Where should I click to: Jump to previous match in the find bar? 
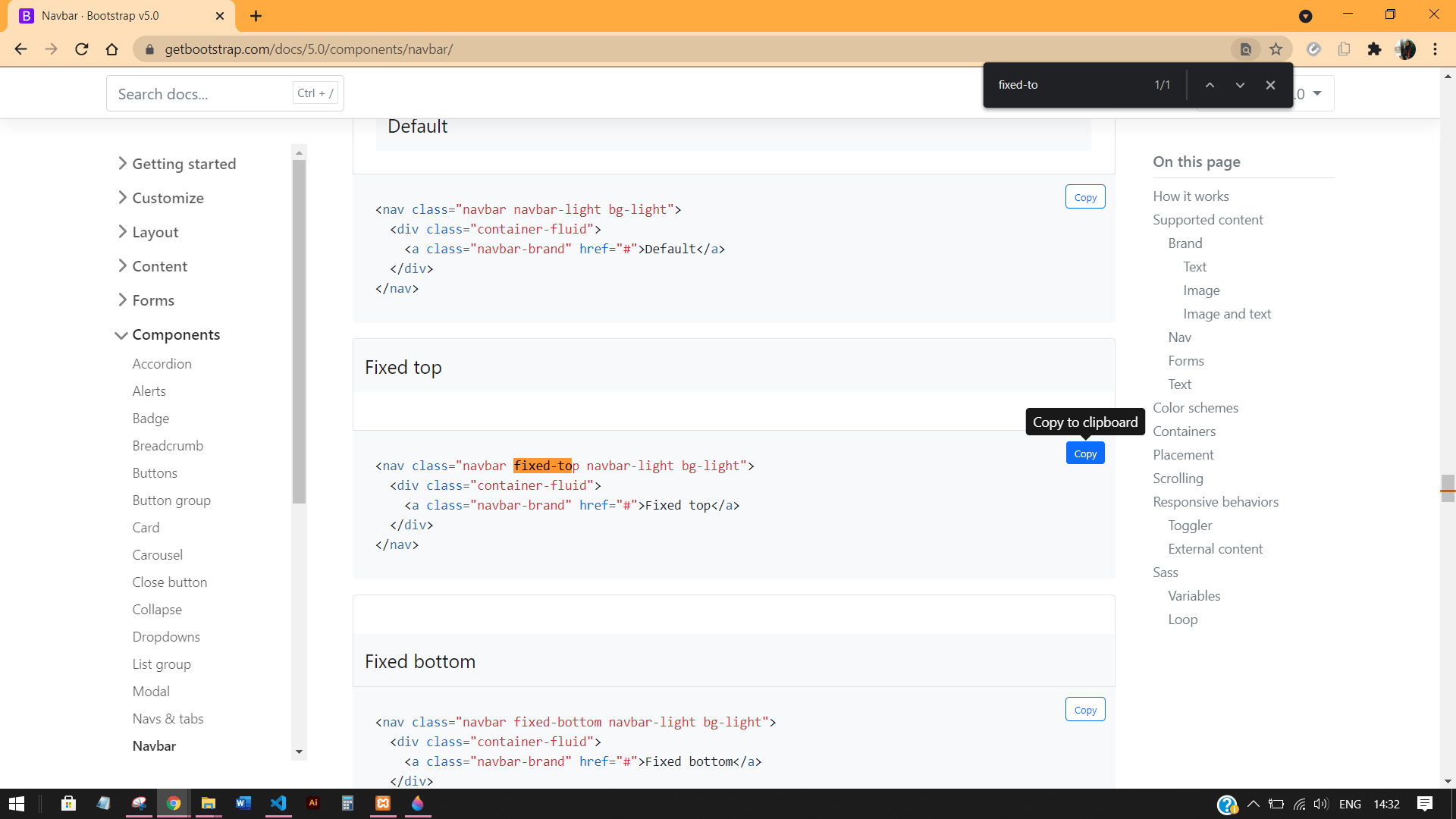click(1210, 85)
